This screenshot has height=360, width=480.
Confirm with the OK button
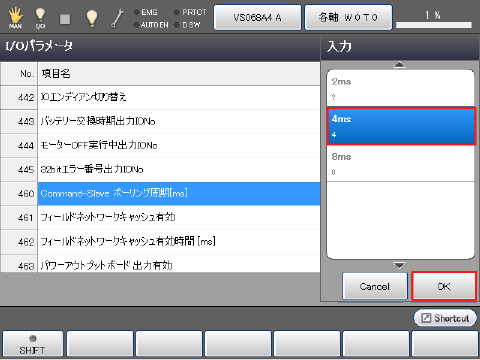coord(444,286)
